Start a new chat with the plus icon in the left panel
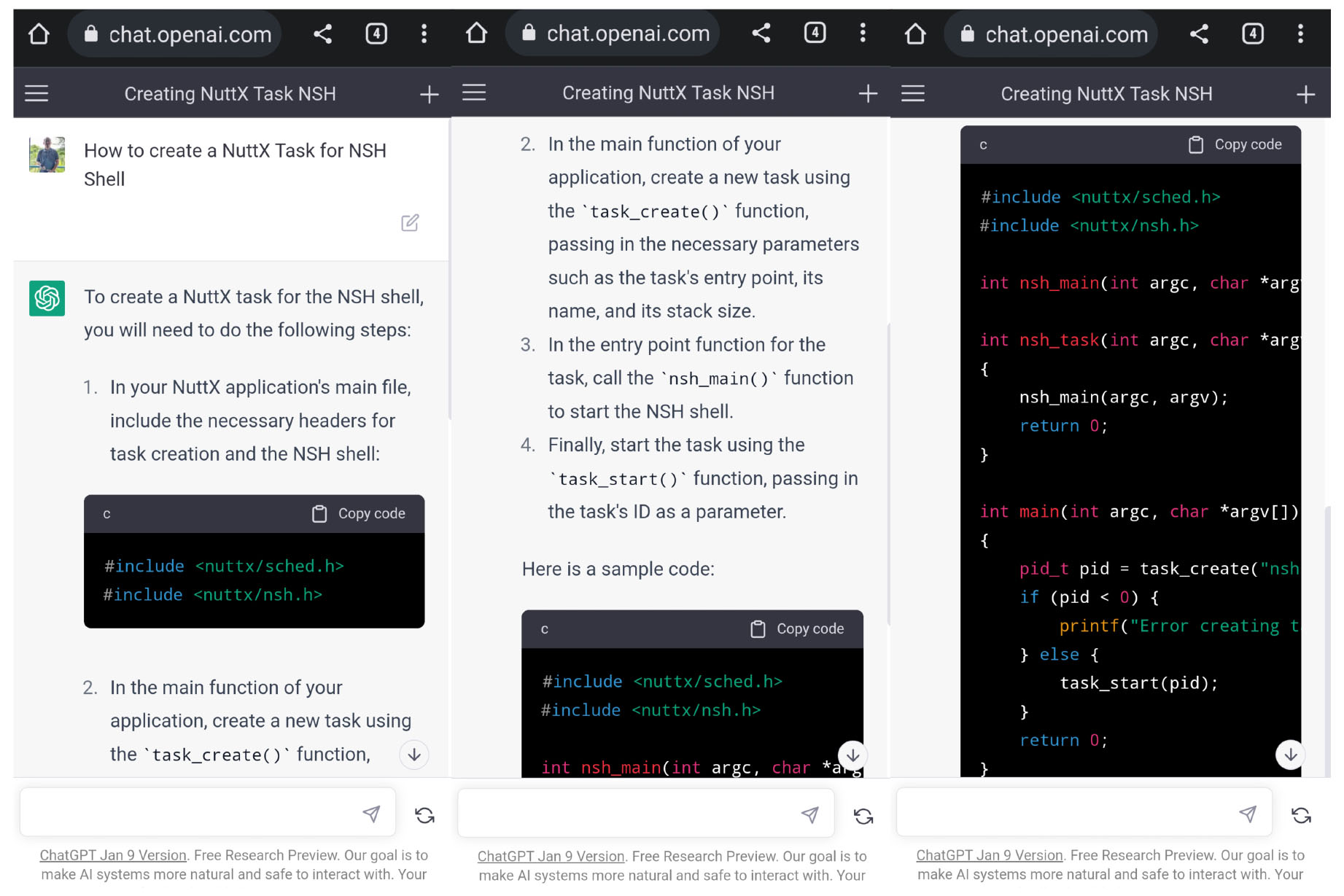The width and height of the screenshot is (1344, 896). (430, 94)
